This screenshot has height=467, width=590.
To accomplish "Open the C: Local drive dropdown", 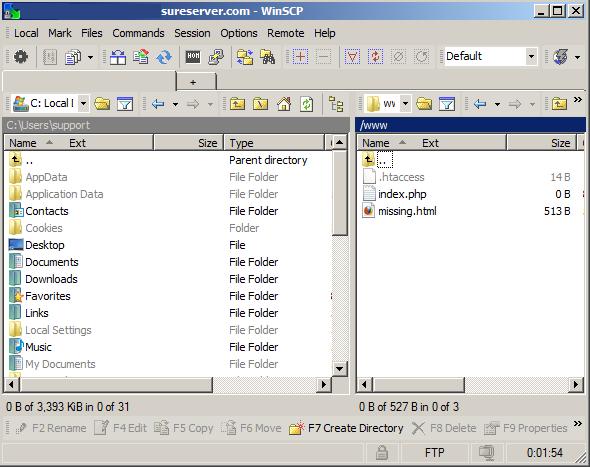I will click(83, 103).
